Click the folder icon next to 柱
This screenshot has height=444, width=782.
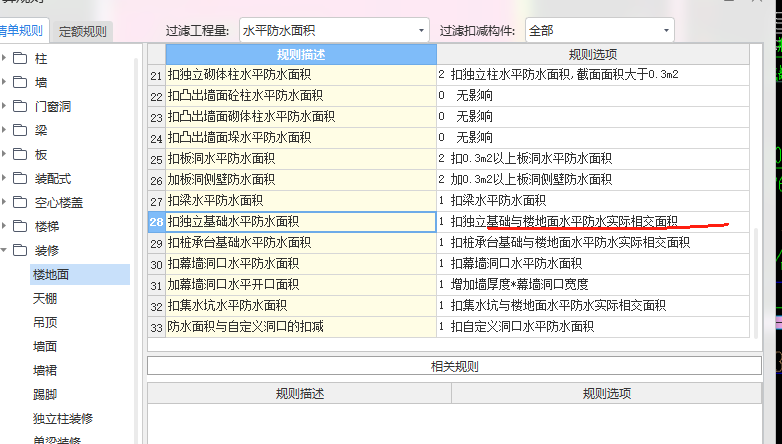click(x=20, y=58)
